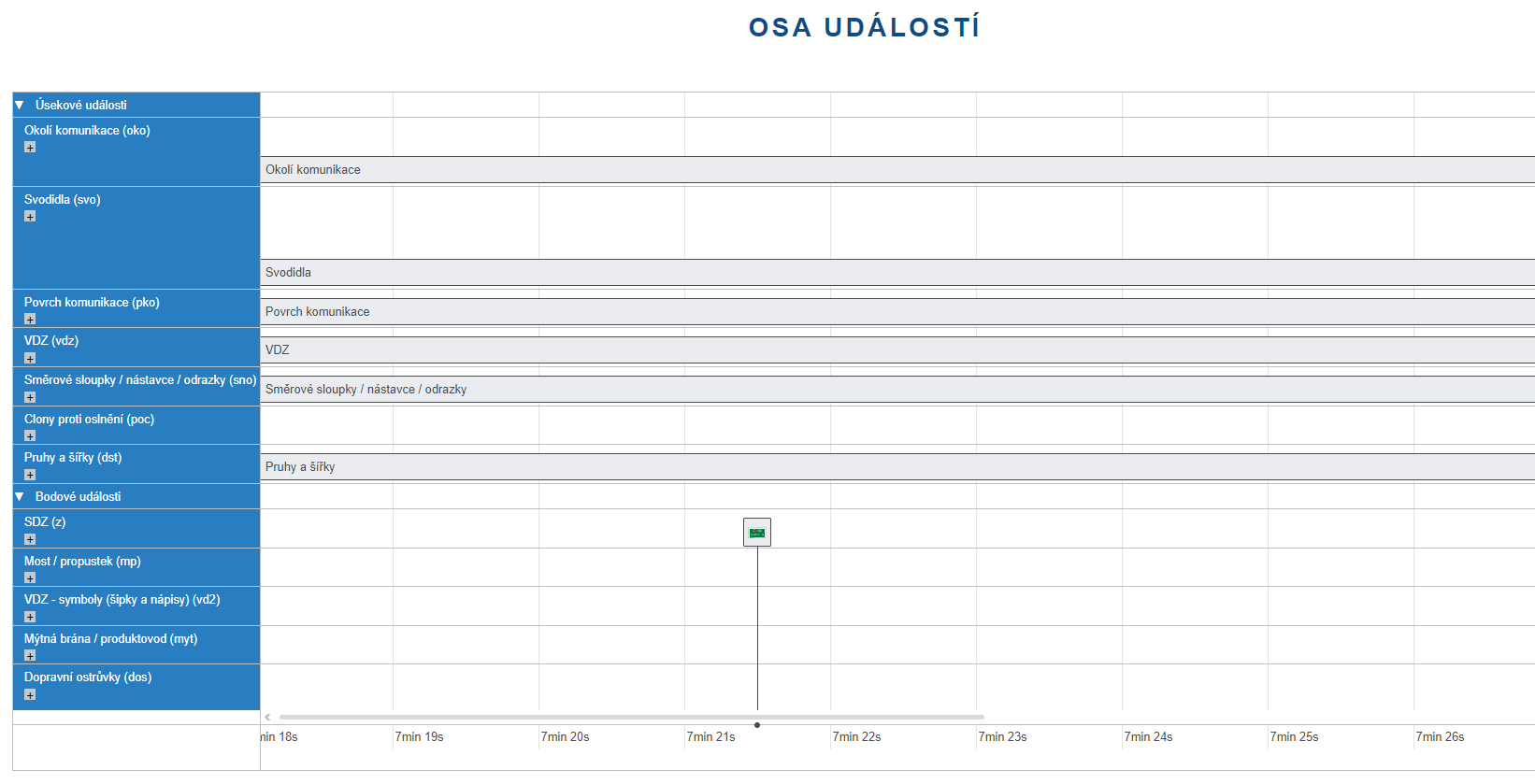Click the Povrch komunikace (pko) row label
This screenshot has height=784, width=1535.
92,302
